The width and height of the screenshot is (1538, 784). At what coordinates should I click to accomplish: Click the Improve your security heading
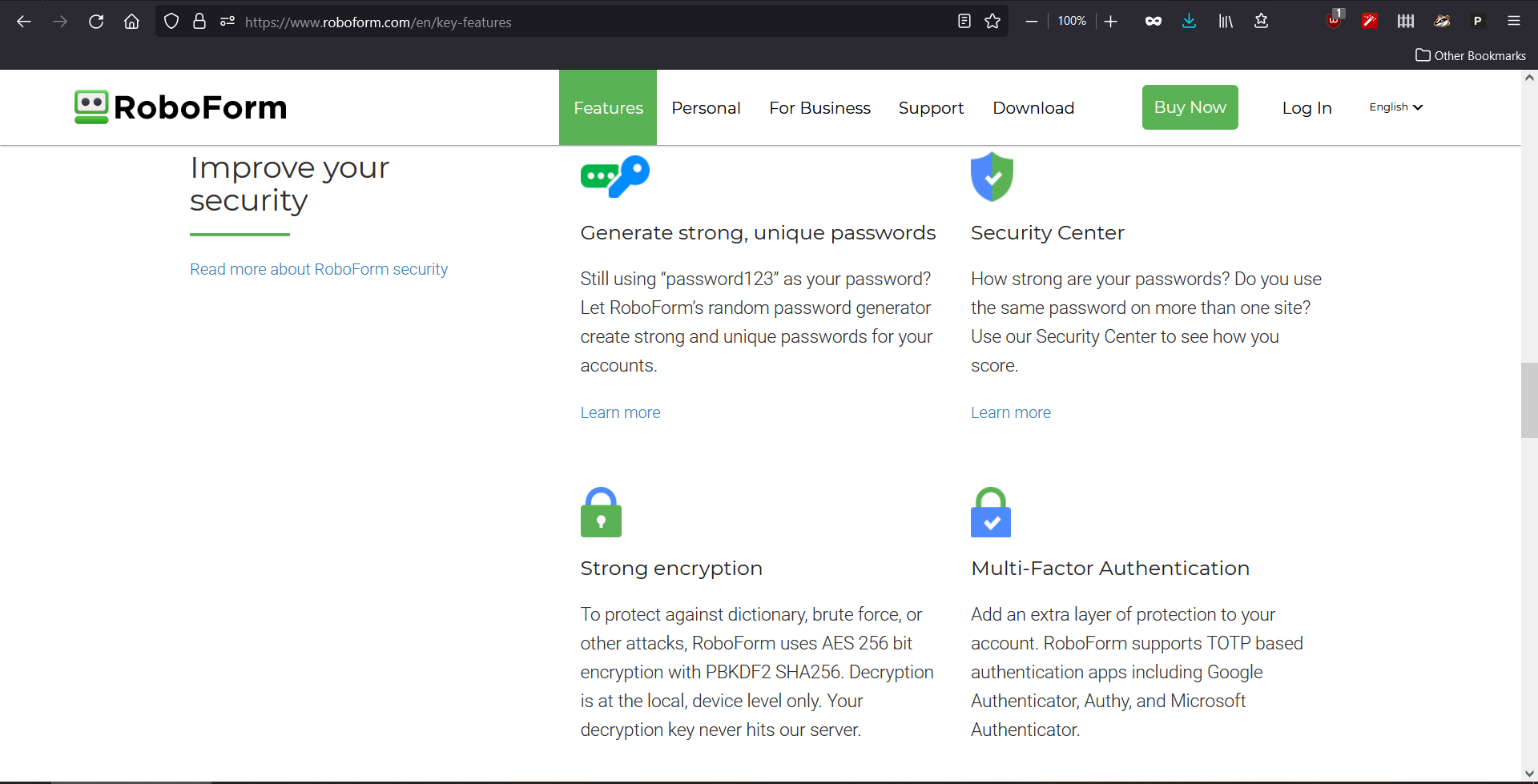[x=289, y=184]
